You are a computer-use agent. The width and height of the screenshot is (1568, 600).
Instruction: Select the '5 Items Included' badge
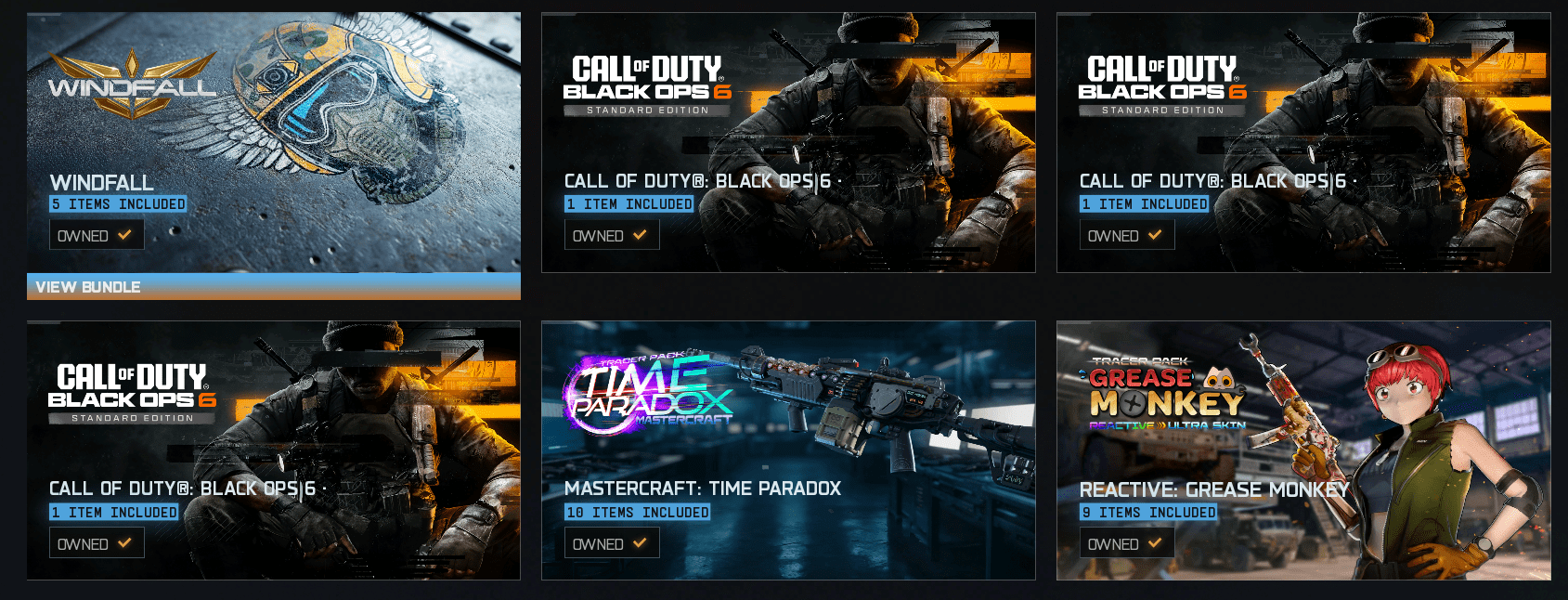point(118,203)
